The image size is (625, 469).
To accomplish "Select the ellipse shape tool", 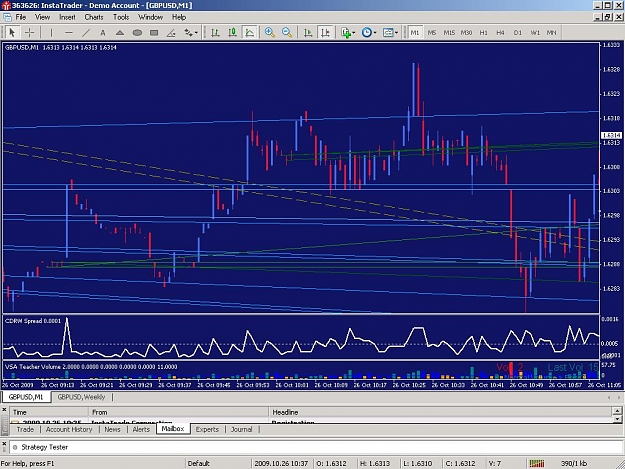I will [137, 33].
